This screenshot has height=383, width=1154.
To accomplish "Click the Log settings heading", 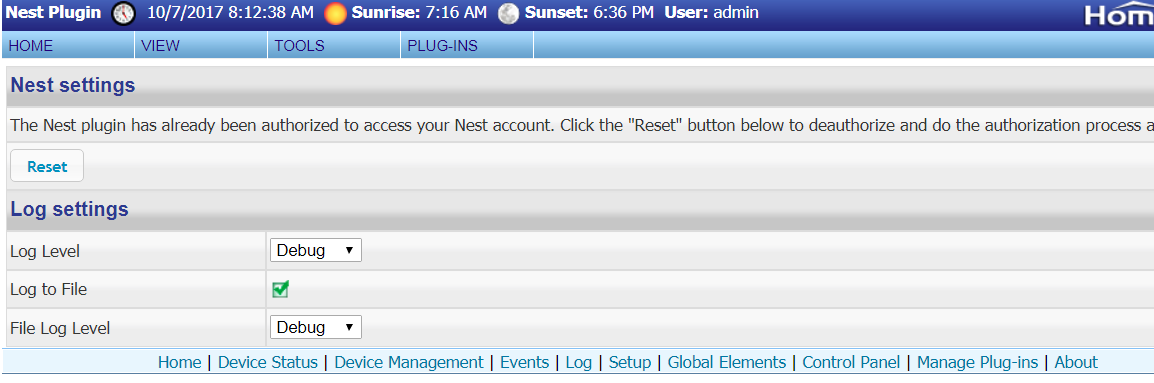I will [70, 209].
